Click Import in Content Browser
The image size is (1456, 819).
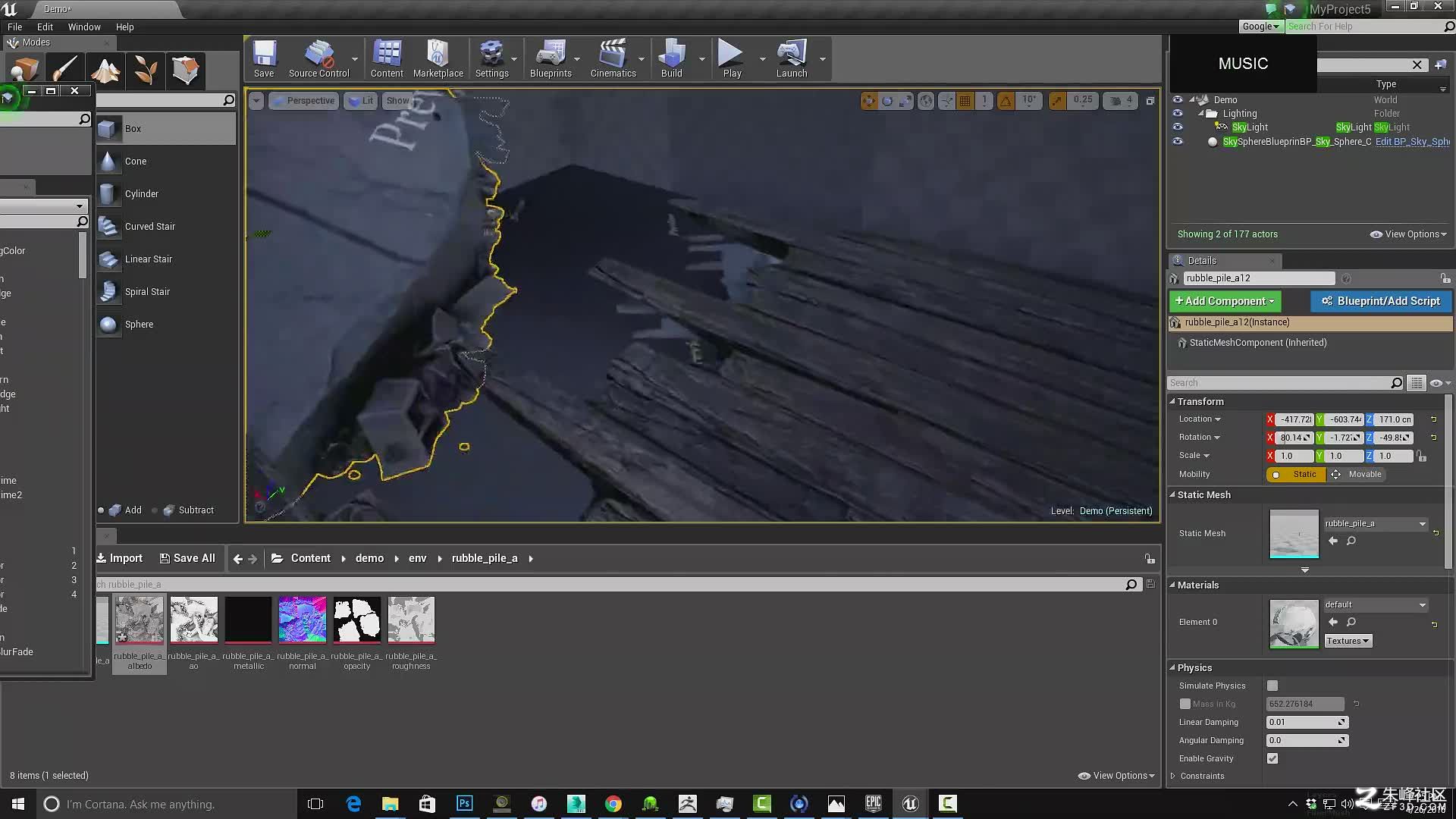[120, 558]
